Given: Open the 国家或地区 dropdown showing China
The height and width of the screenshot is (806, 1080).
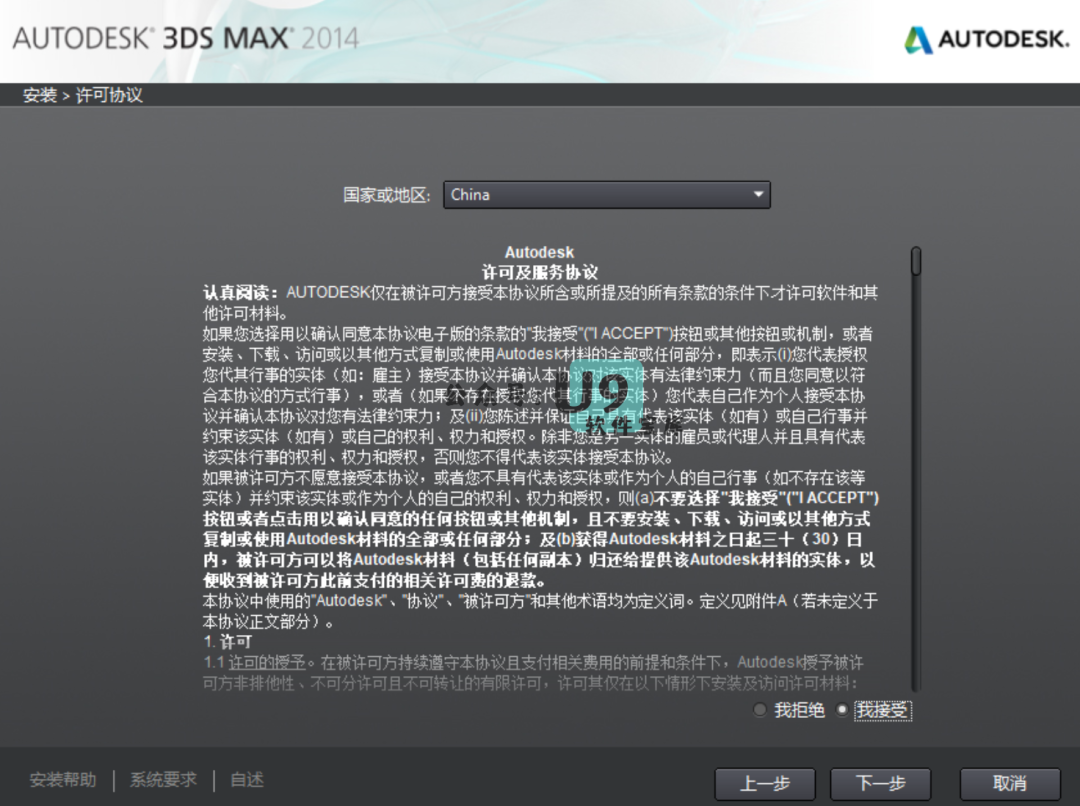Looking at the screenshot, I should click(x=606, y=195).
